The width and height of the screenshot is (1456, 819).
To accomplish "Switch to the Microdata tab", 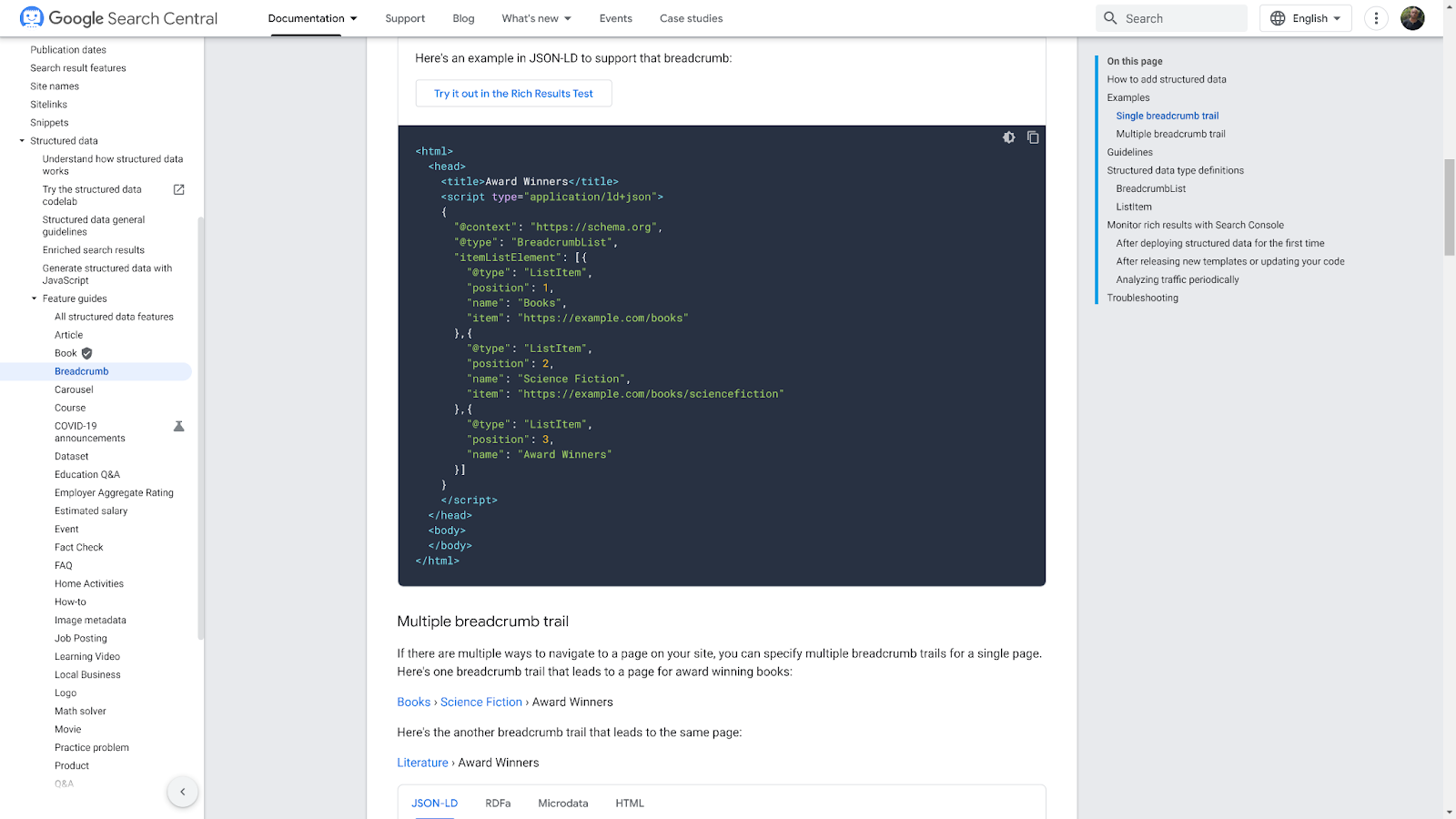I will point(563,804).
